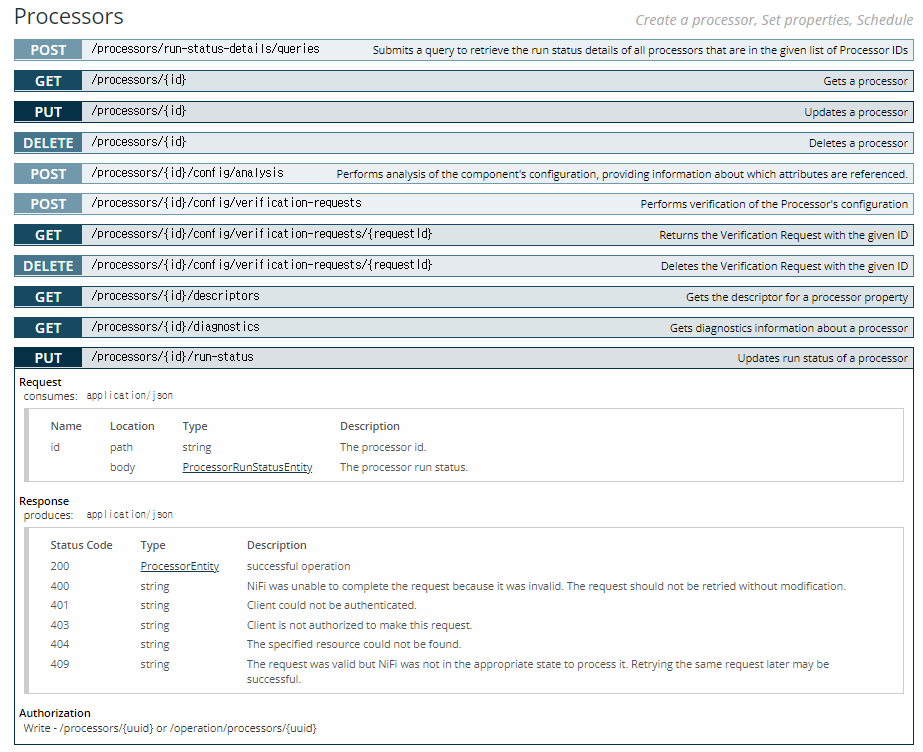Click the Write authorization path text
Viewport: 923px width, 752px height.
click(x=170, y=728)
